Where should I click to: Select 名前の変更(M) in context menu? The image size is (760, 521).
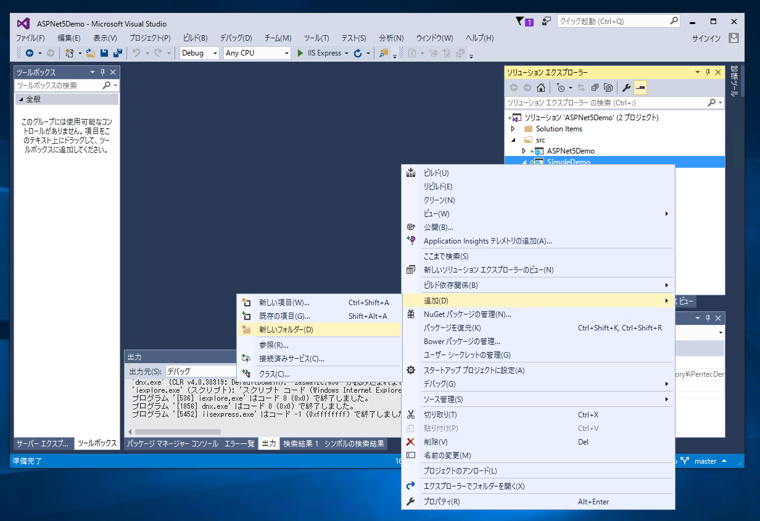(538, 456)
